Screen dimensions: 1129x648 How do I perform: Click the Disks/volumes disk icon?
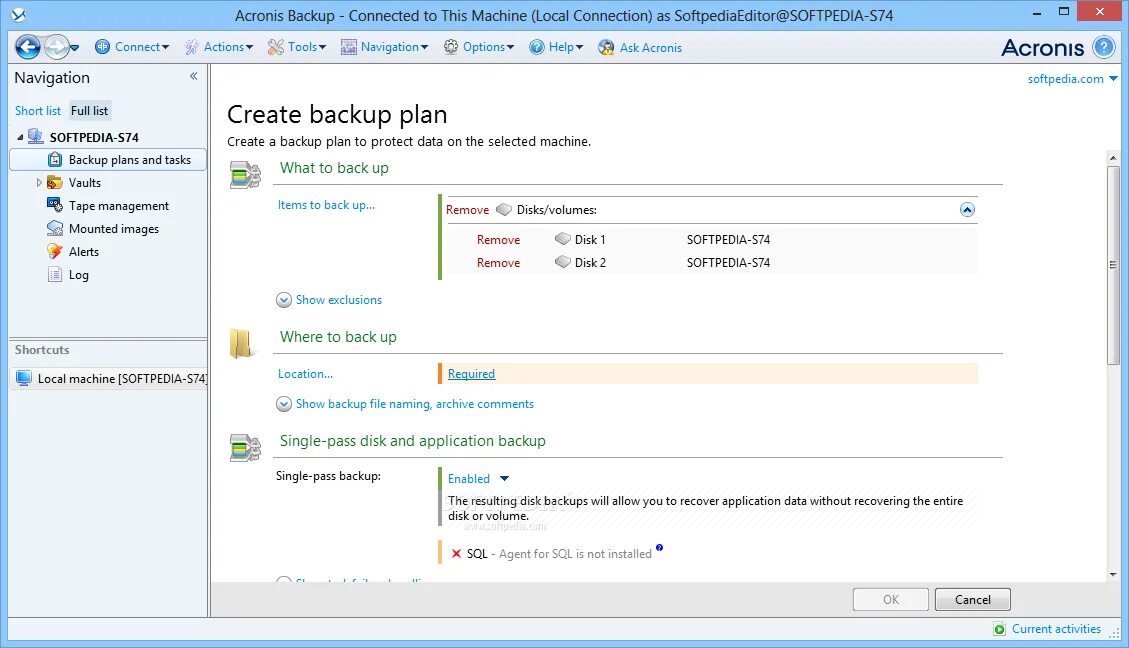point(504,210)
